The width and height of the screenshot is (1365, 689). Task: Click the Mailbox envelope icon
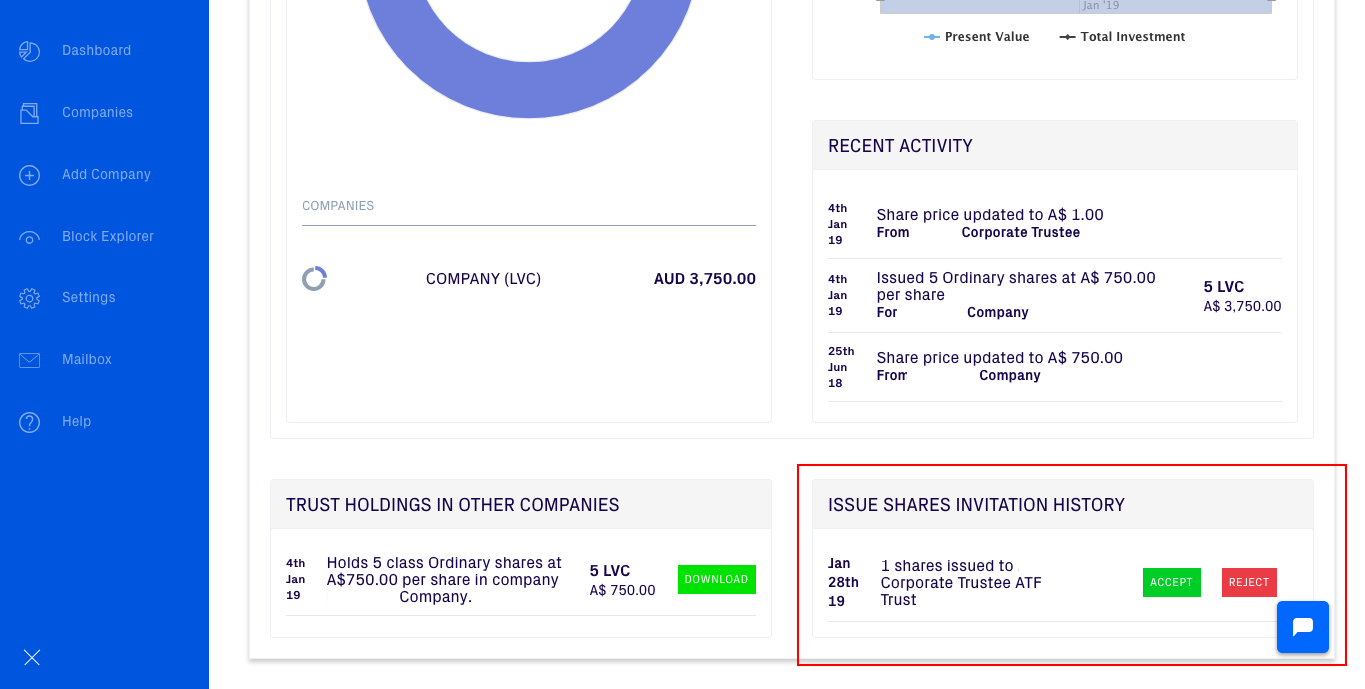tap(30, 360)
